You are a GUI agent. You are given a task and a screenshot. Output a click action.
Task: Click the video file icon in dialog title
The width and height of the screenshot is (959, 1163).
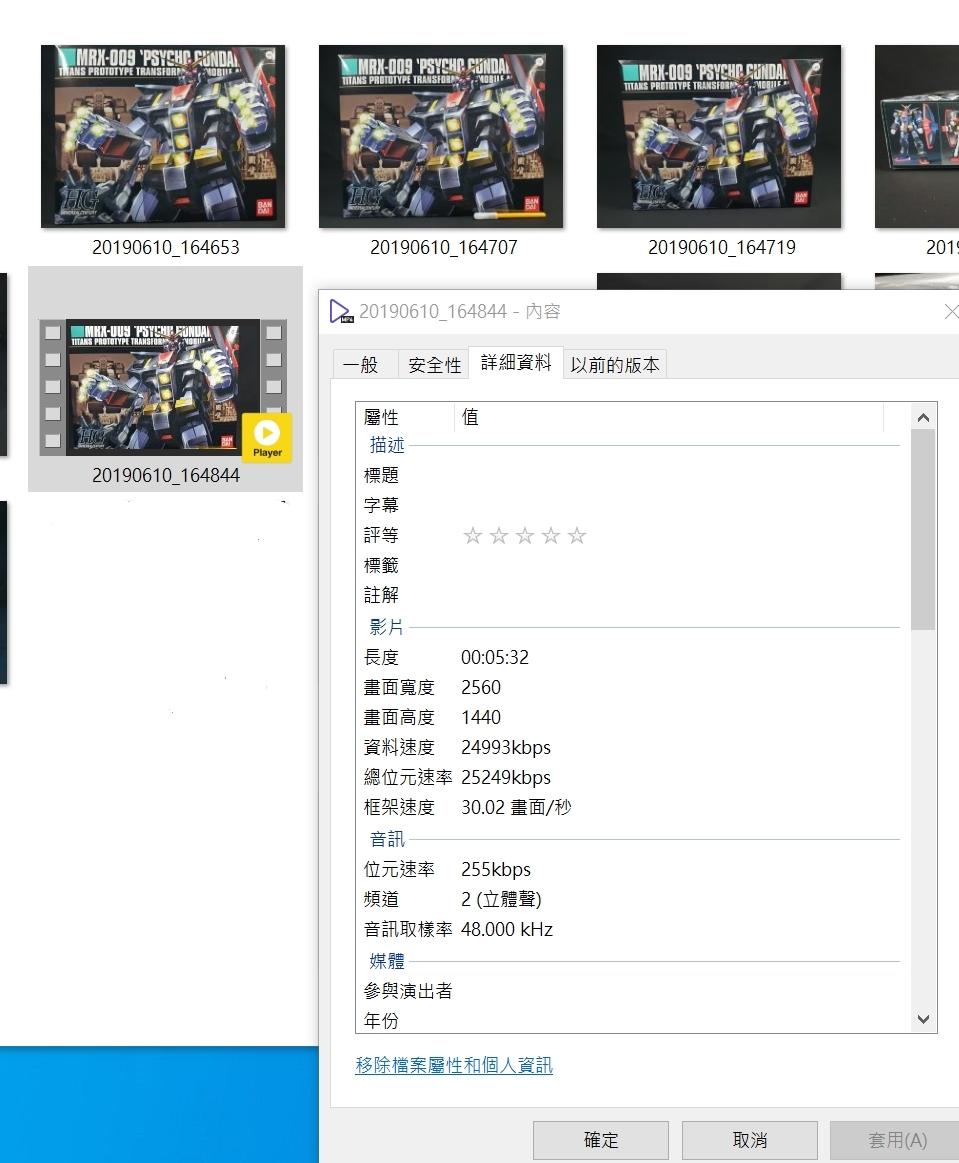click(341, 312)
